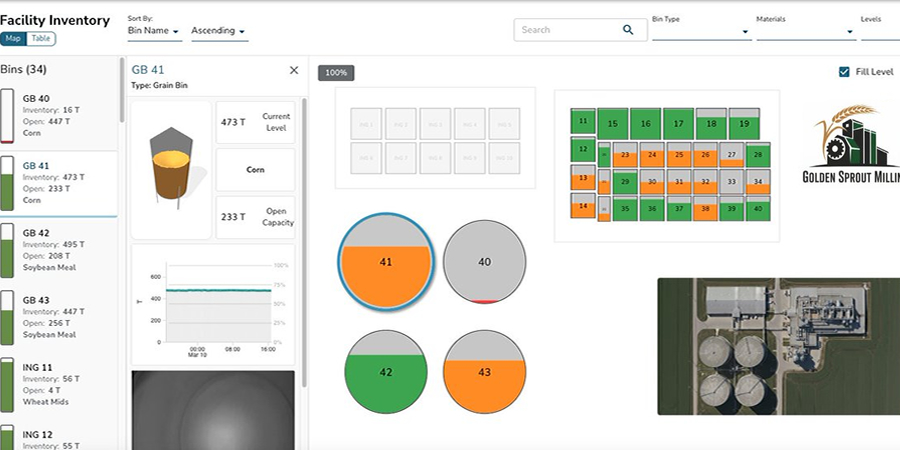Viewport: 900px width, 450px height.
Task: Select GB 40 in bins list
Action: click(x=60, y=115)
